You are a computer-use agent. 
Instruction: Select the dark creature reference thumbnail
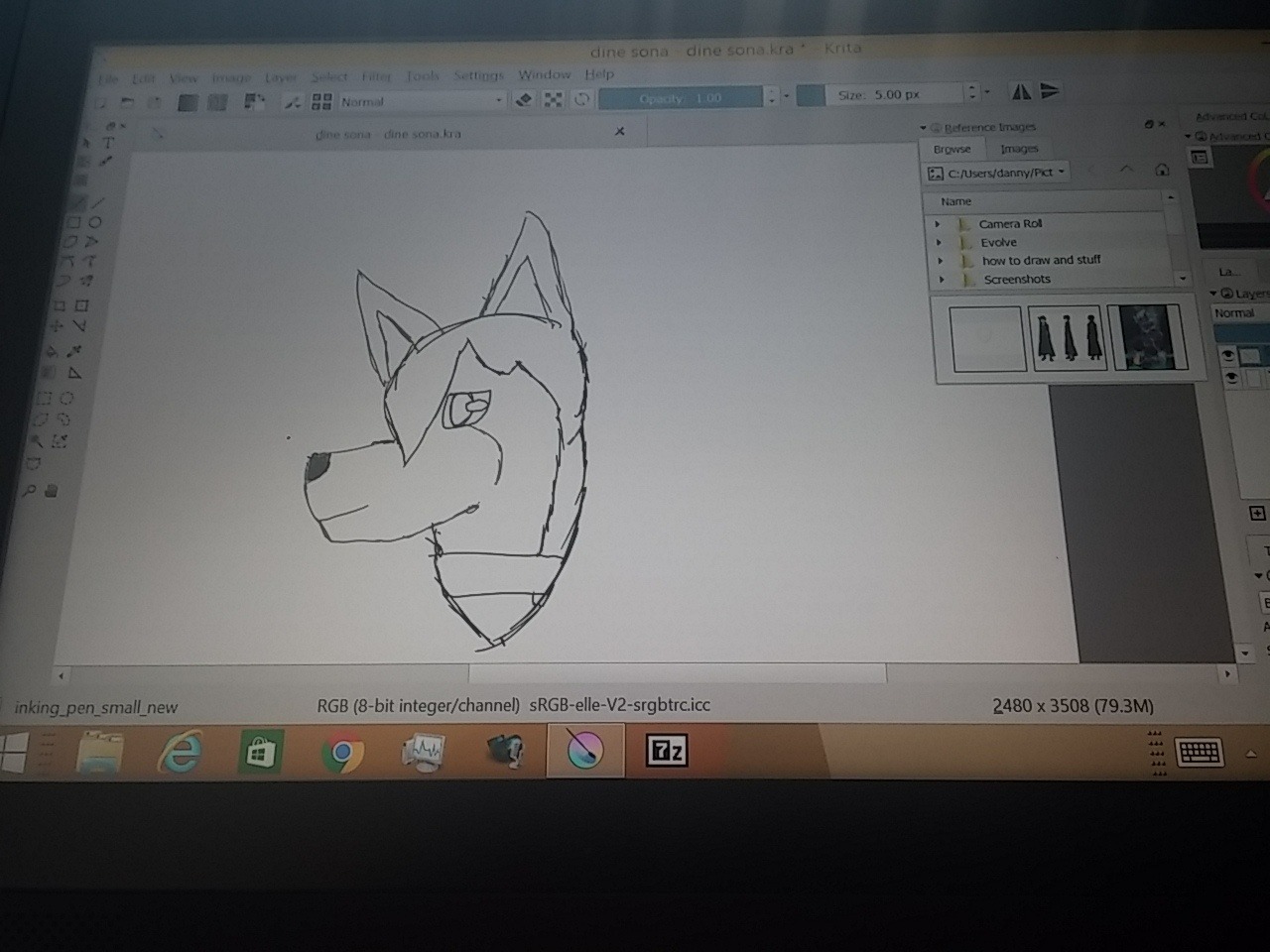(x=1148, y=336)
